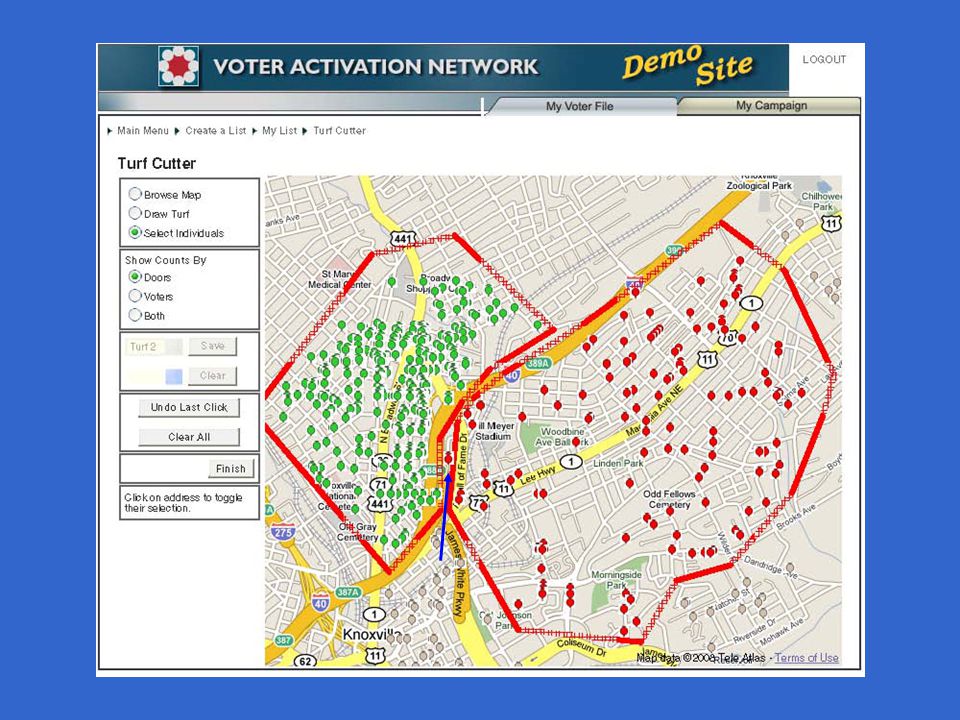960x720 pixels.
Task: Show counts by Both
Action: (135, 315)
